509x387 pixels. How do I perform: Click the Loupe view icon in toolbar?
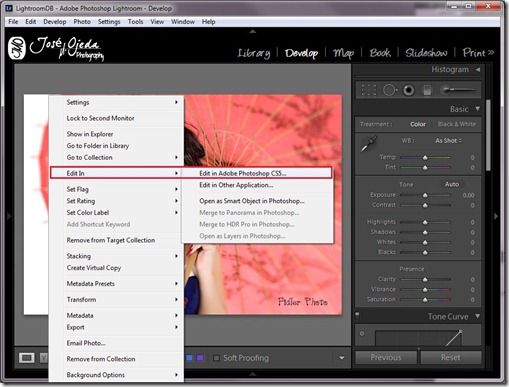[x=27, y=358]
